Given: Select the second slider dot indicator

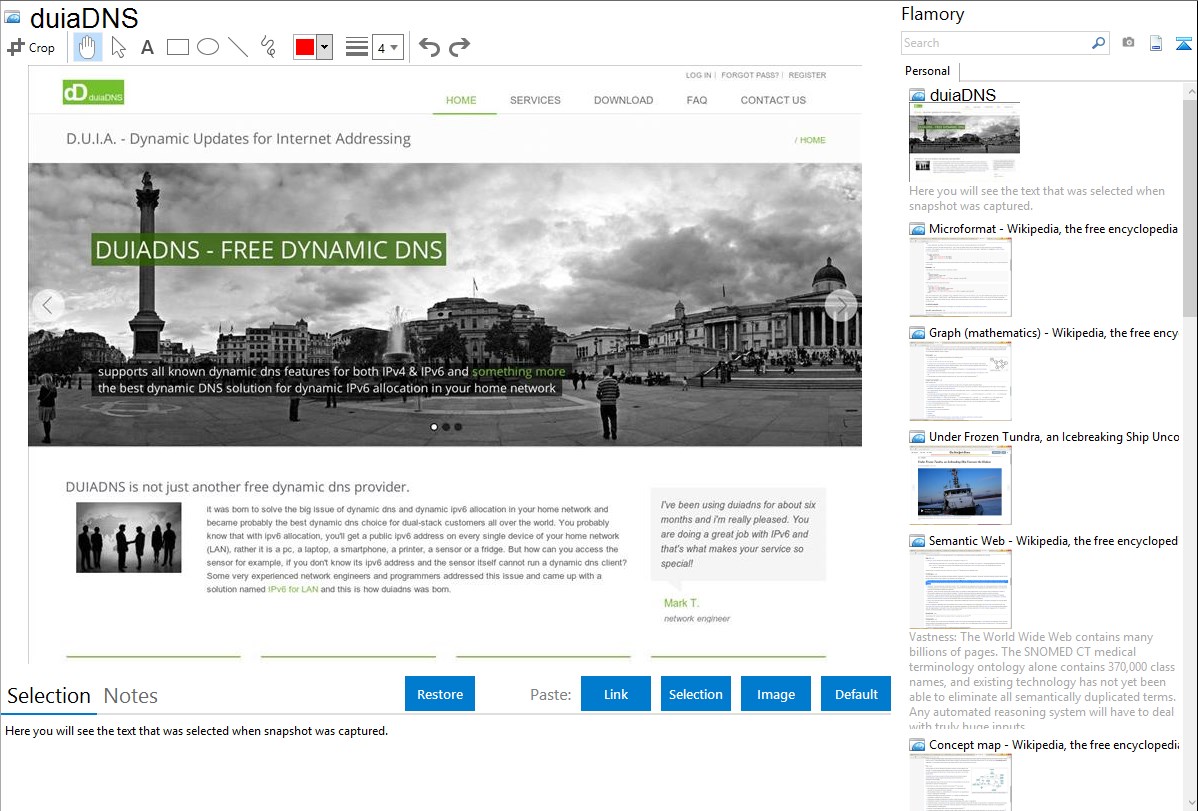Looking at the screenshot, I should tap(446, 427).
